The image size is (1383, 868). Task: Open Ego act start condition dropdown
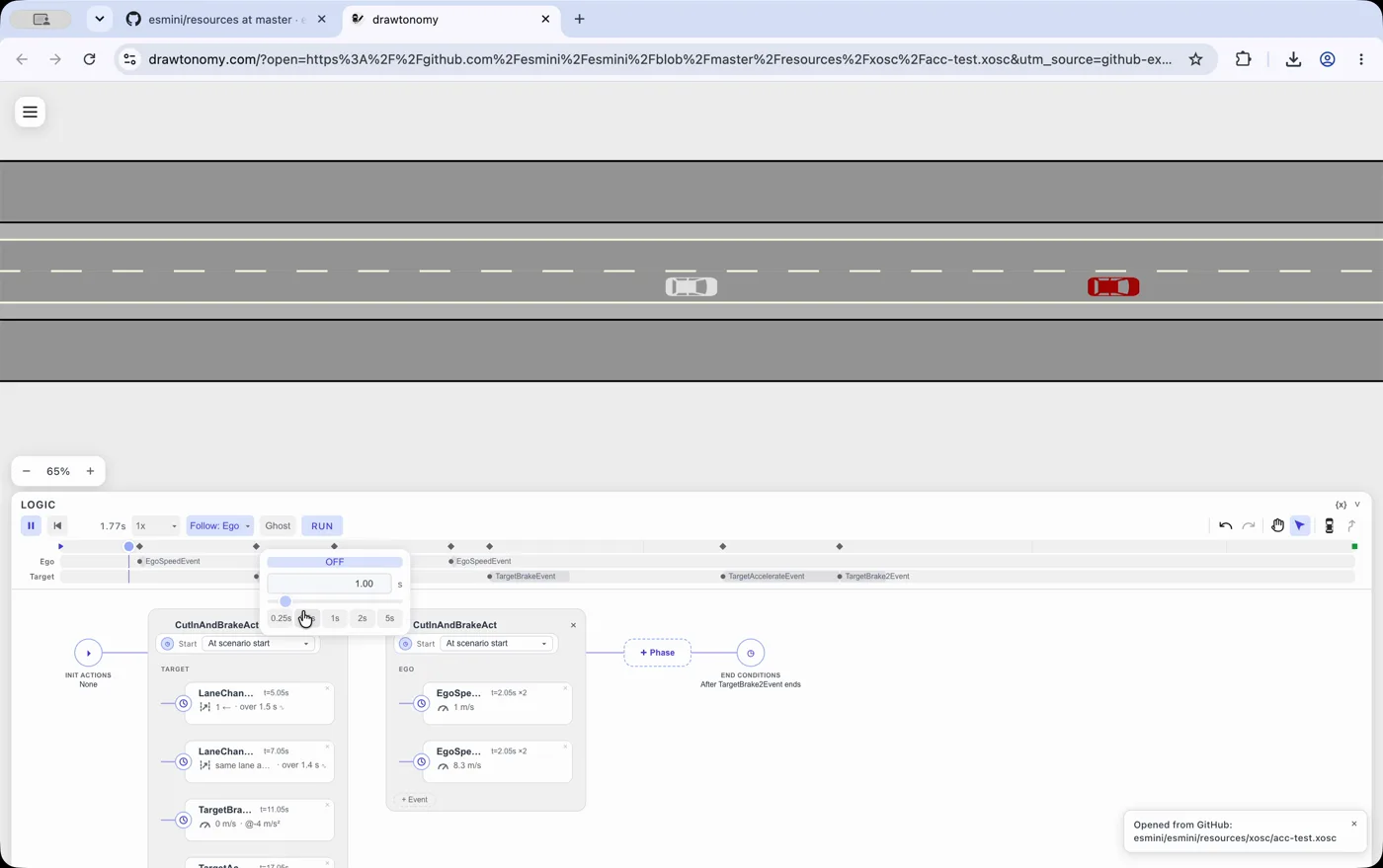click(x=496, y=644)
